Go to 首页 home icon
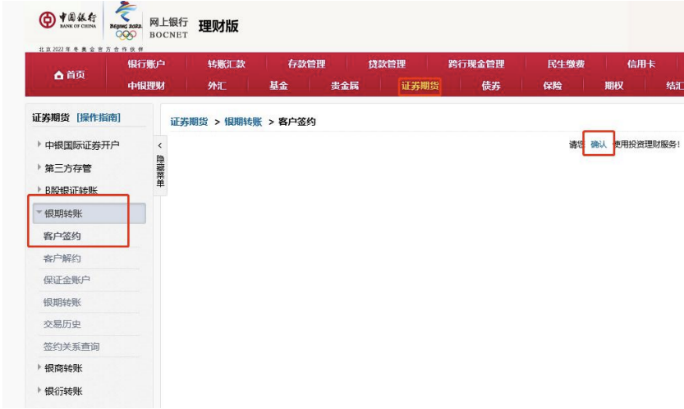The width and height of the screenshot is (684, 409). pyautogui.click(x=69, y=75)
